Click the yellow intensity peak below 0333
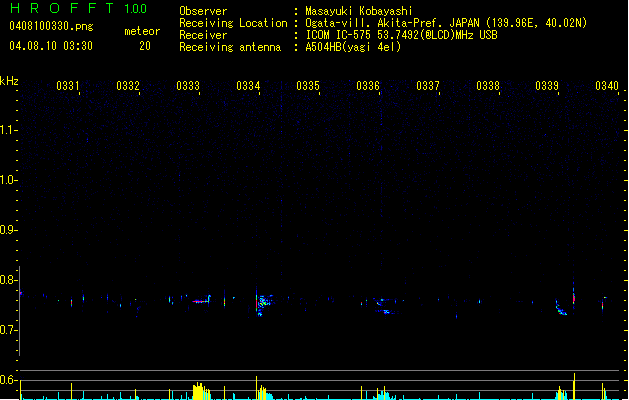Screen dimensions: 629x400 pyautogui.click(x=201, y=391)
